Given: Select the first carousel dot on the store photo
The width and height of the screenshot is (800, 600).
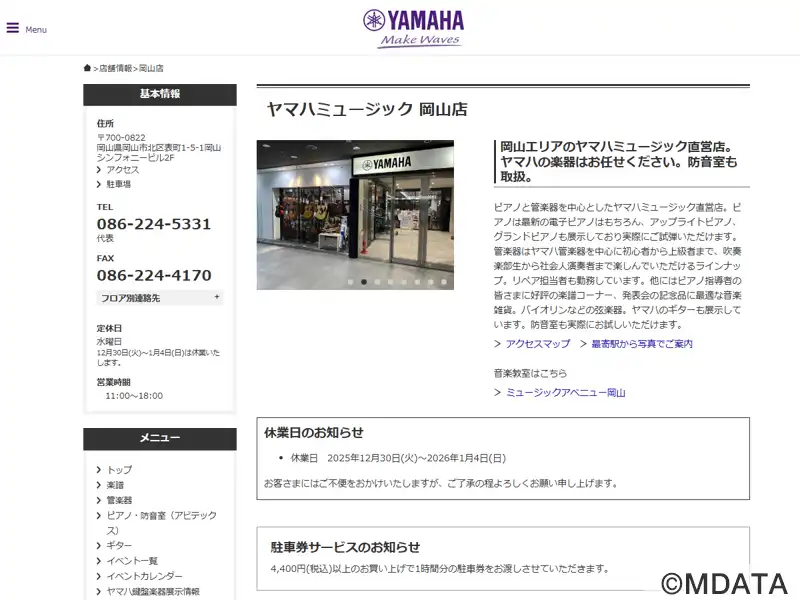Looking at the screenshot, I should point(350,282).
